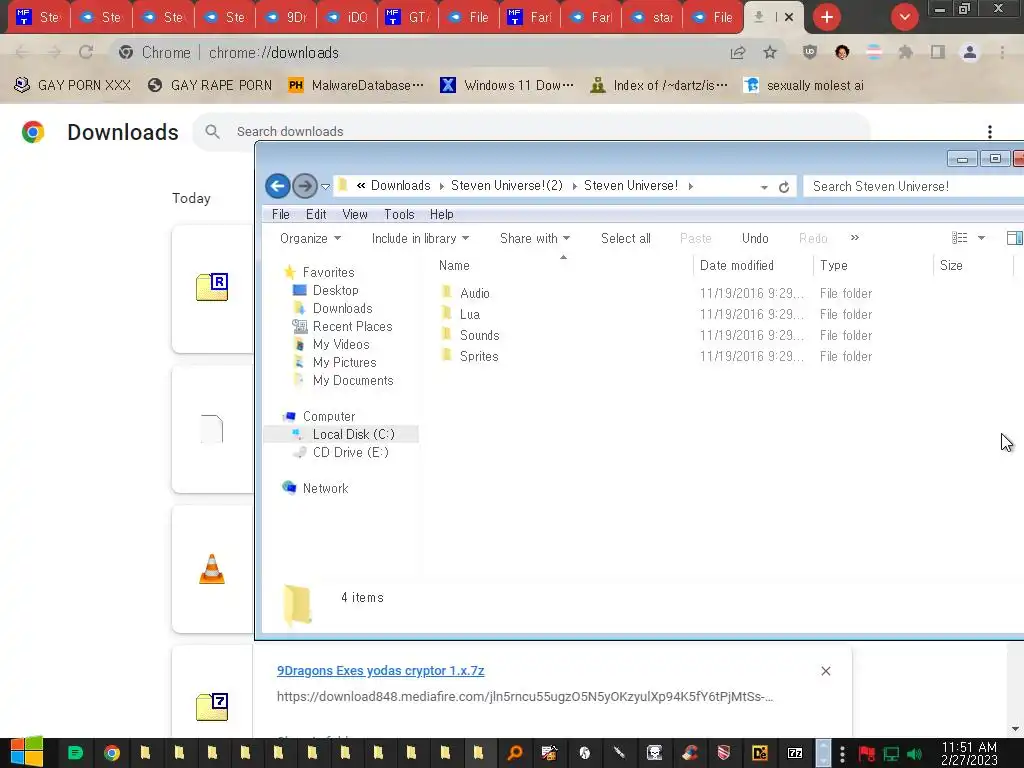
Task: Toggle the preview pane button
Action: point(1015,238)
